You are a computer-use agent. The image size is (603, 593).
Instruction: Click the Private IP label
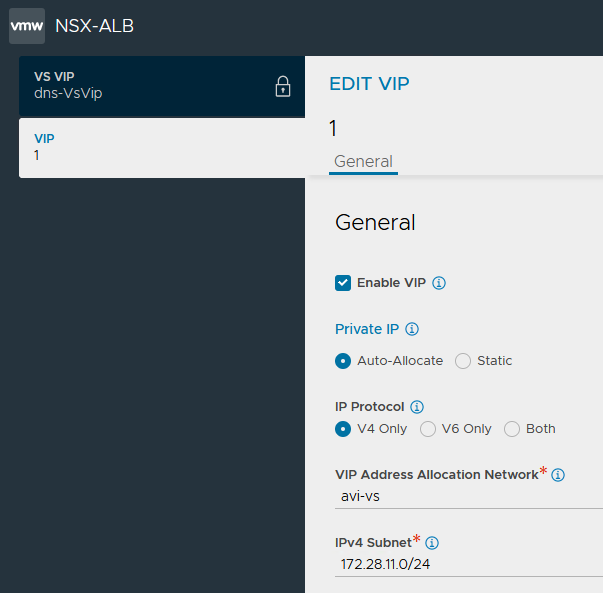tap(367, 329)
